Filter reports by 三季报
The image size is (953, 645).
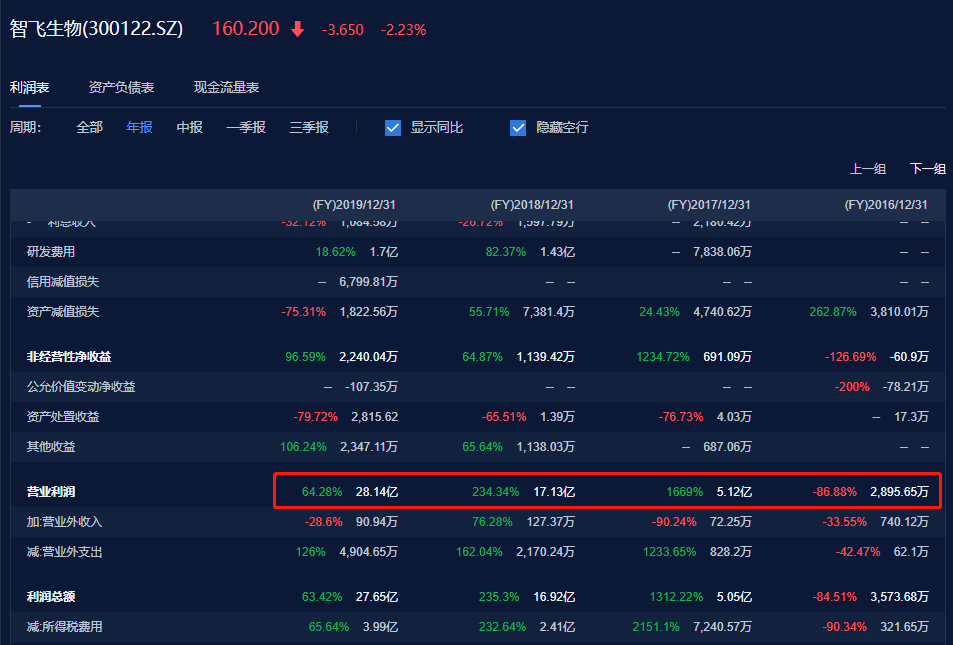coord(309,128)
